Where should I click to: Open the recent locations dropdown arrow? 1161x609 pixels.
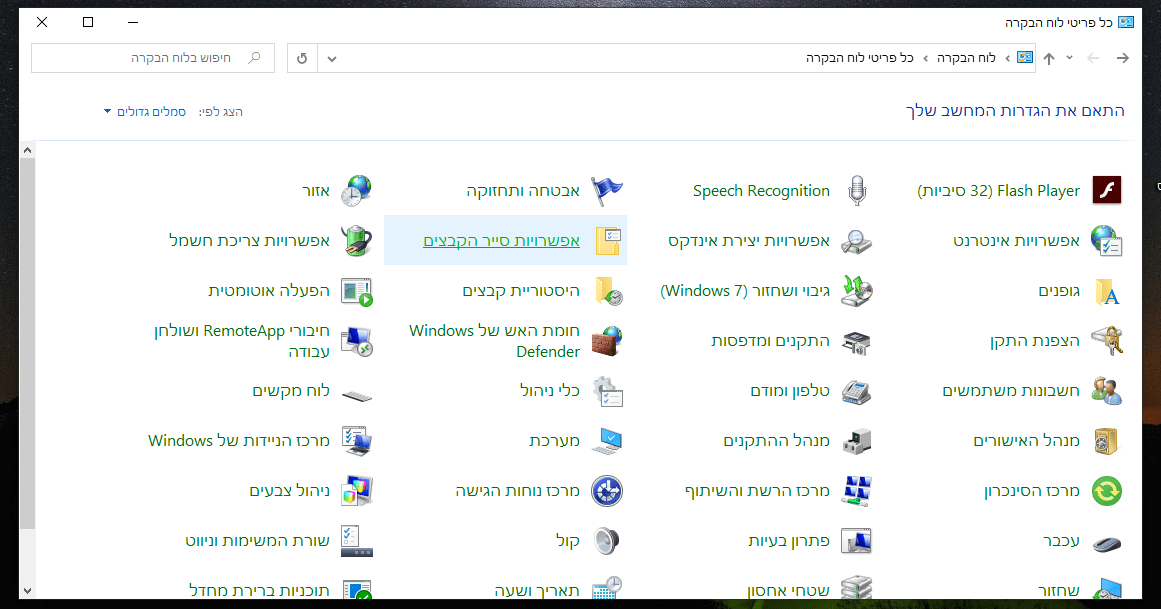[x=1069, y=58]
